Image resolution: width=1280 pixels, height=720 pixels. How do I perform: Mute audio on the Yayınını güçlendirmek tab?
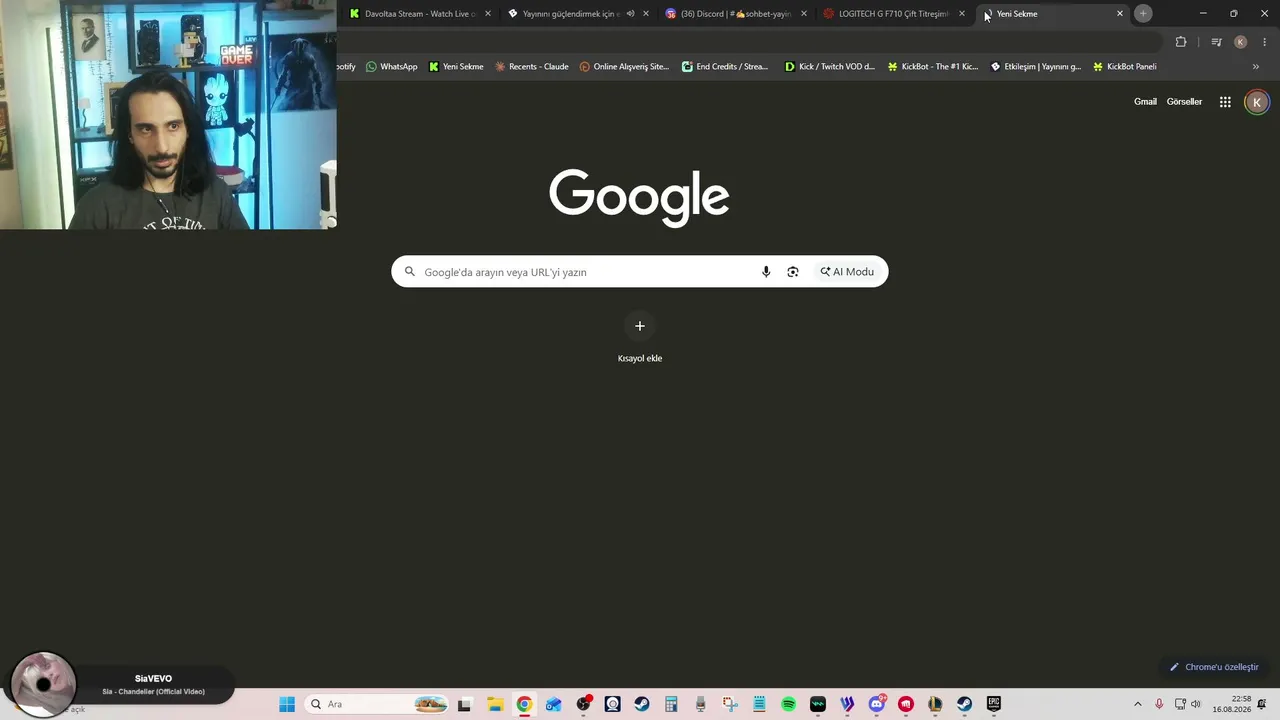pos(630,14)
